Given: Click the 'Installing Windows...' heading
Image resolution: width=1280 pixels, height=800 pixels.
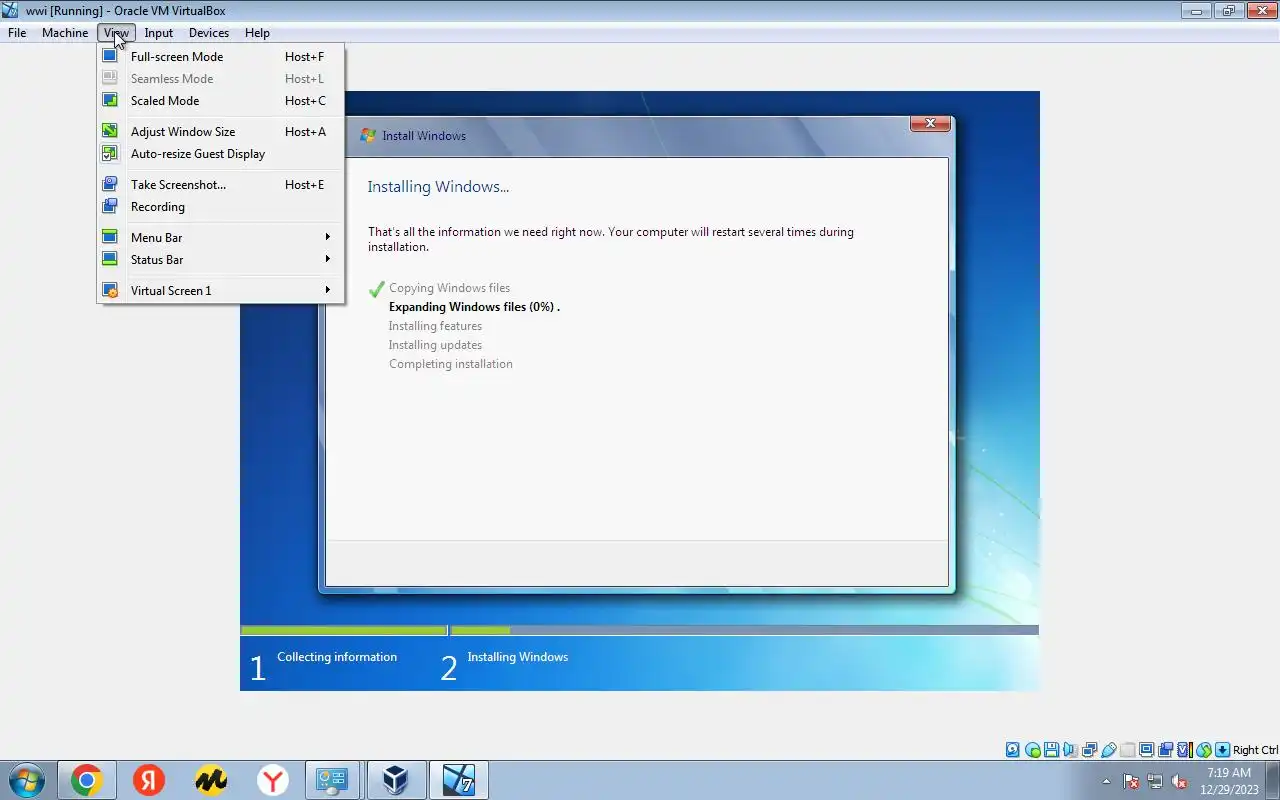Looking at the screenshot, I should pyautogui.click(x=438, y=187).
